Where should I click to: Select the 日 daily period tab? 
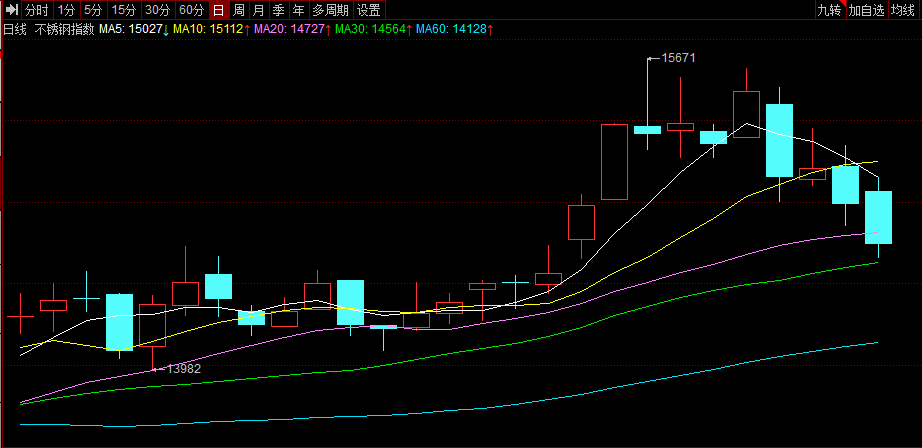(x=219, y=9)
